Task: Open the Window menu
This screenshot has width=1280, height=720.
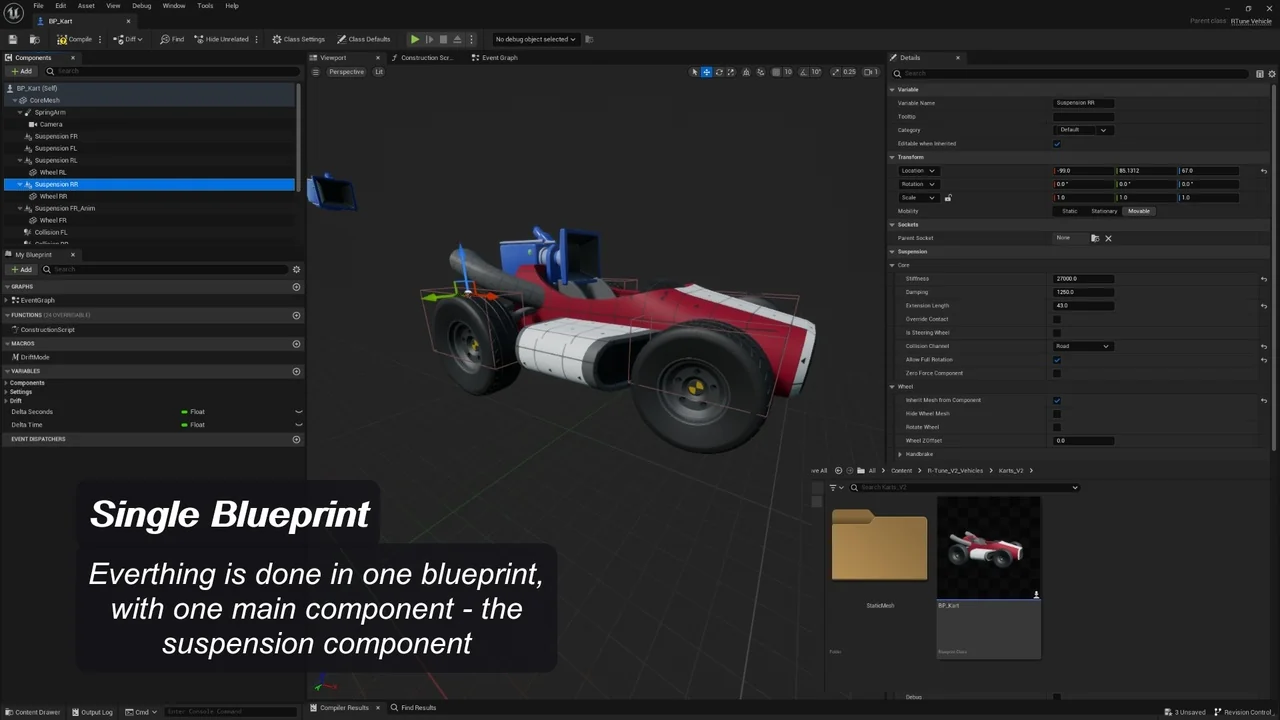Action: pyautogui.click(x=174, y=6)
